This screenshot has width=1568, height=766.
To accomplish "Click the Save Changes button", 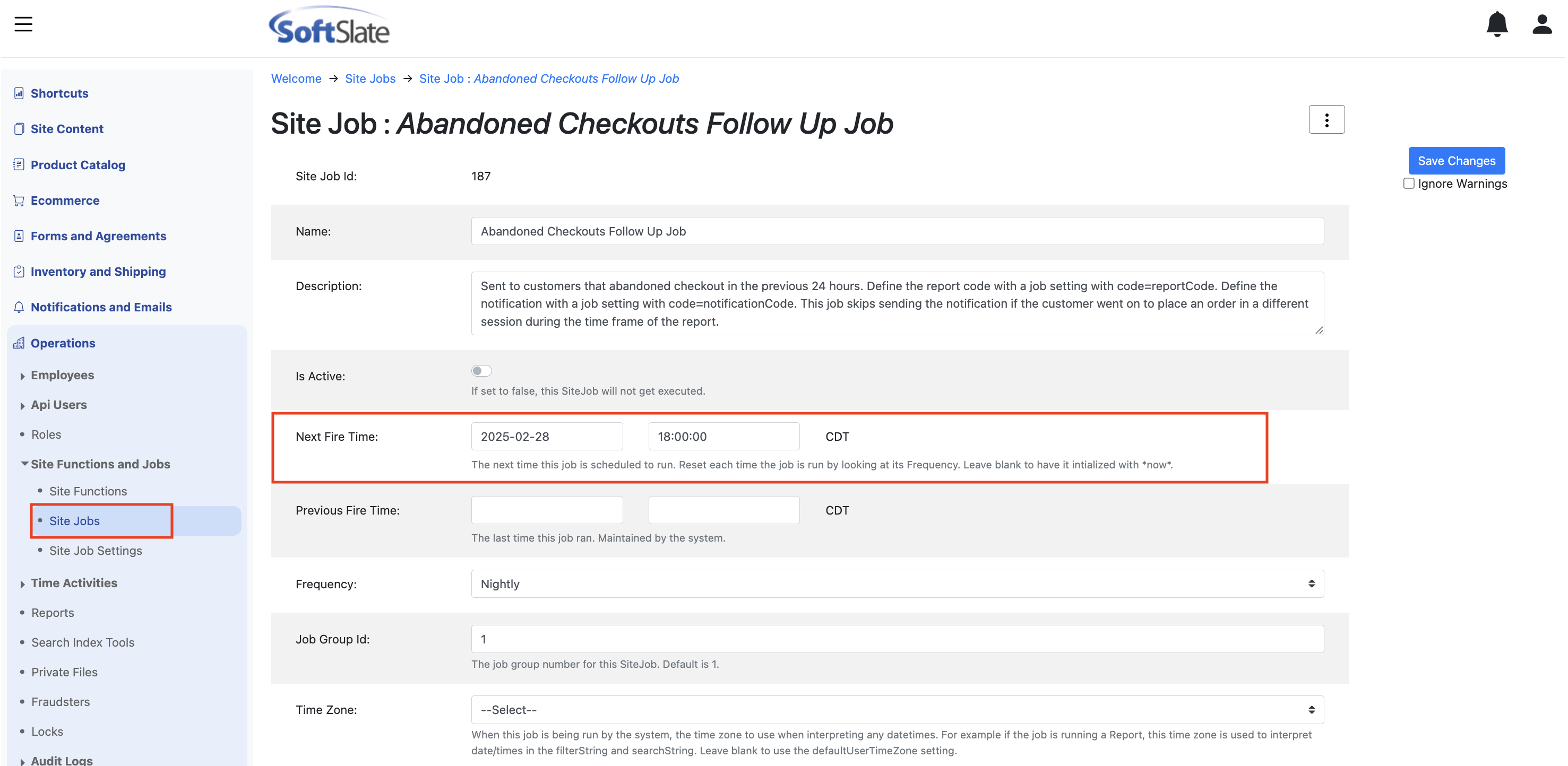I will tap(1456, 161).
